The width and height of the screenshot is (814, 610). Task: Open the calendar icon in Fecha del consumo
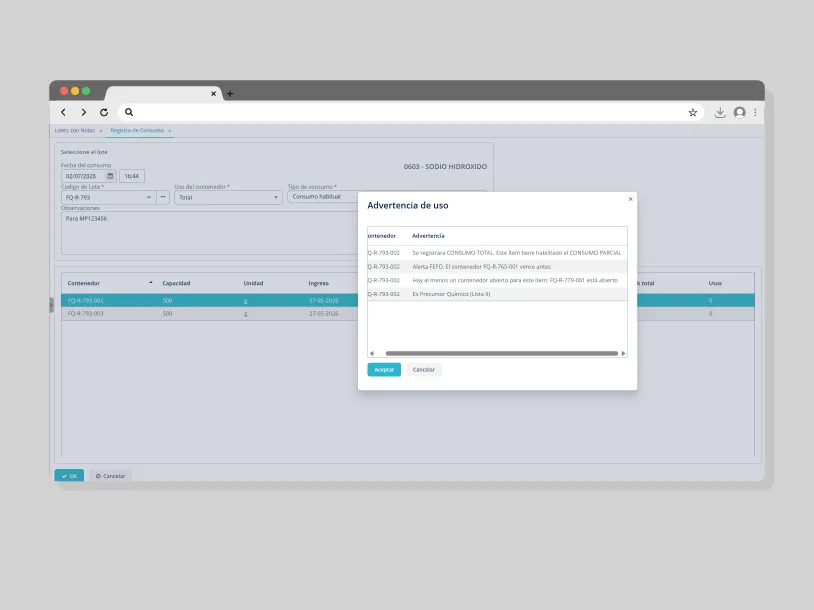tap(110, 176)
